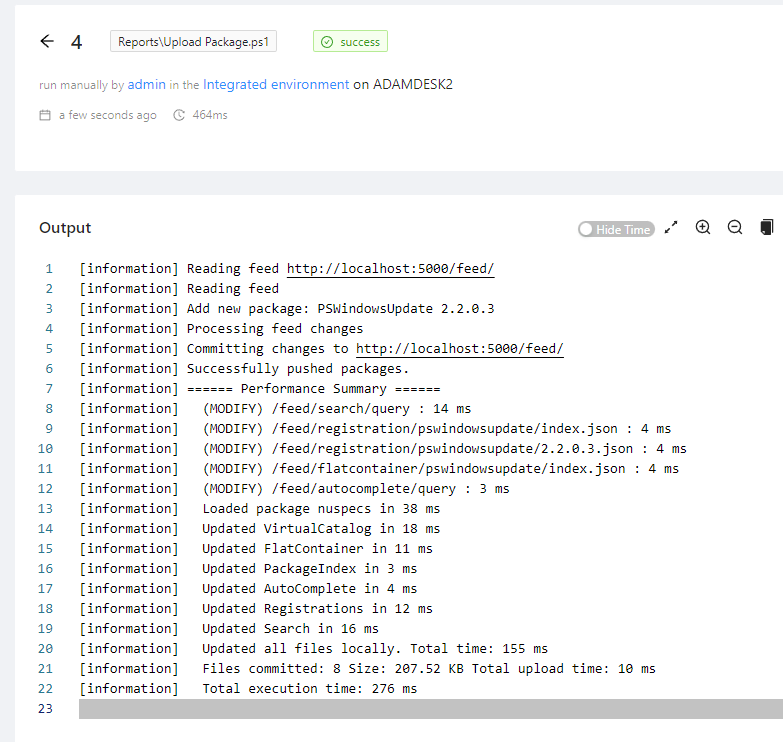The image size is (783, 742).
Task: Click the success status badge
Action: 350,42
